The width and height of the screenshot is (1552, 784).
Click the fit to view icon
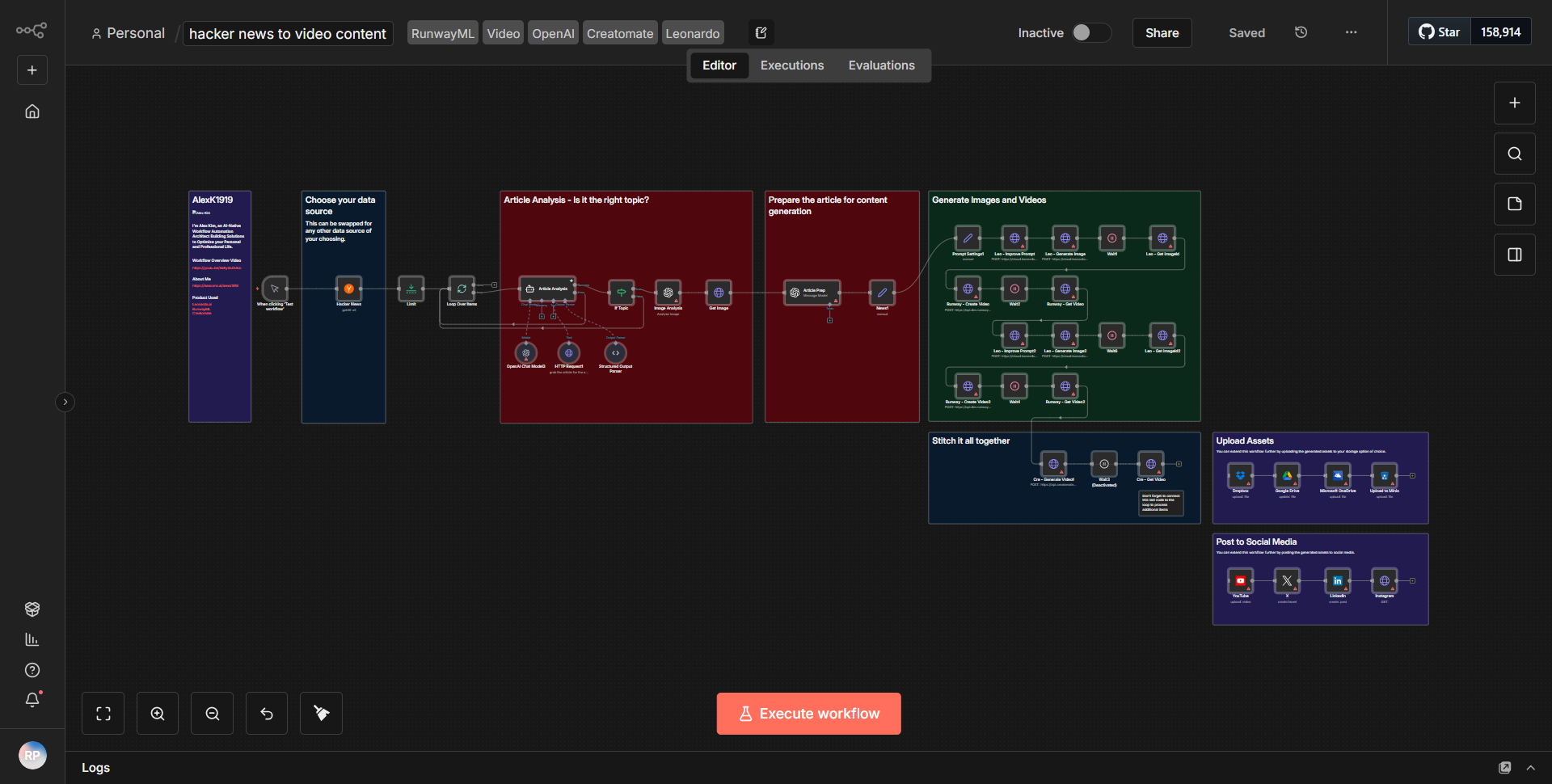coord(103,714)
